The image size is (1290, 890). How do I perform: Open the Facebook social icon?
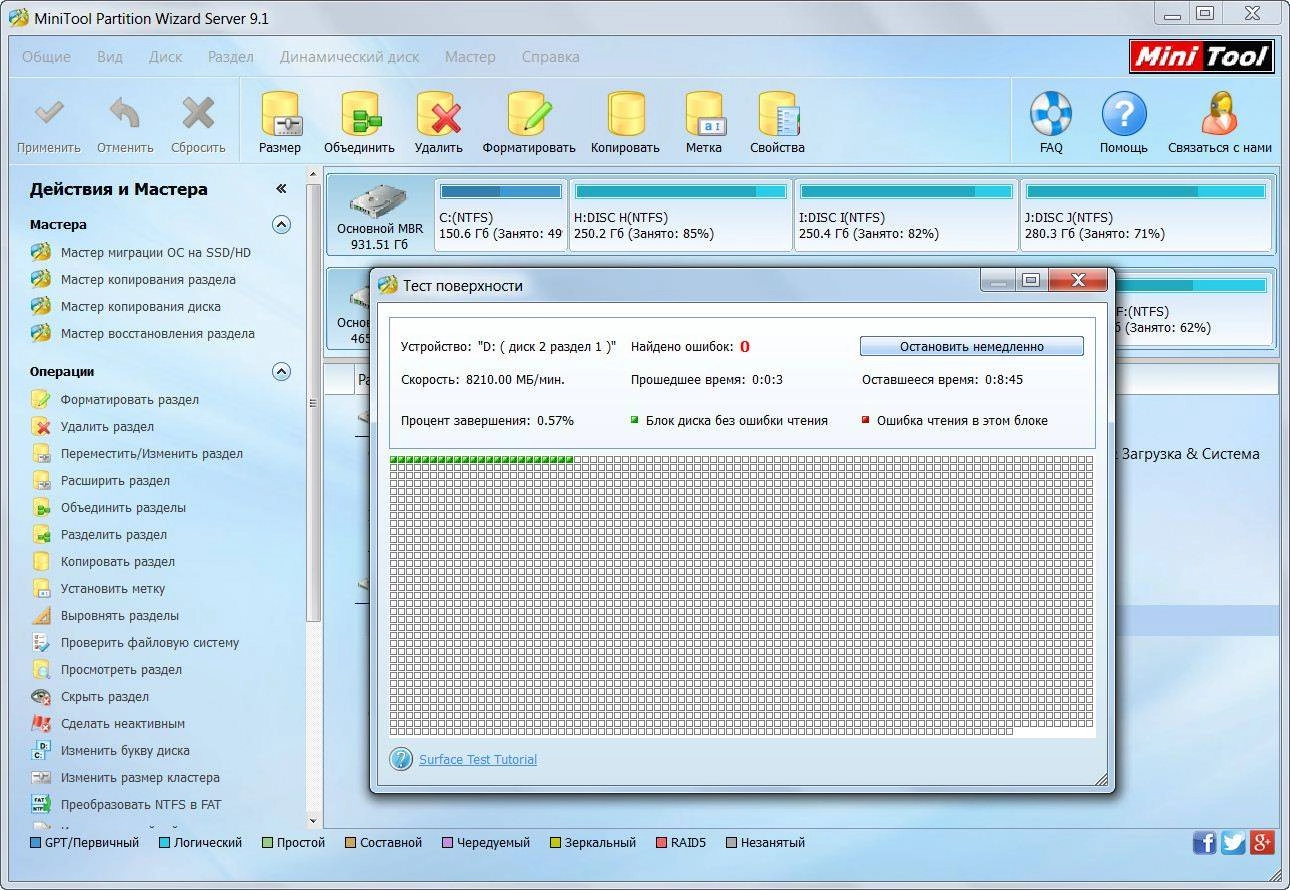coord(1205,843)
